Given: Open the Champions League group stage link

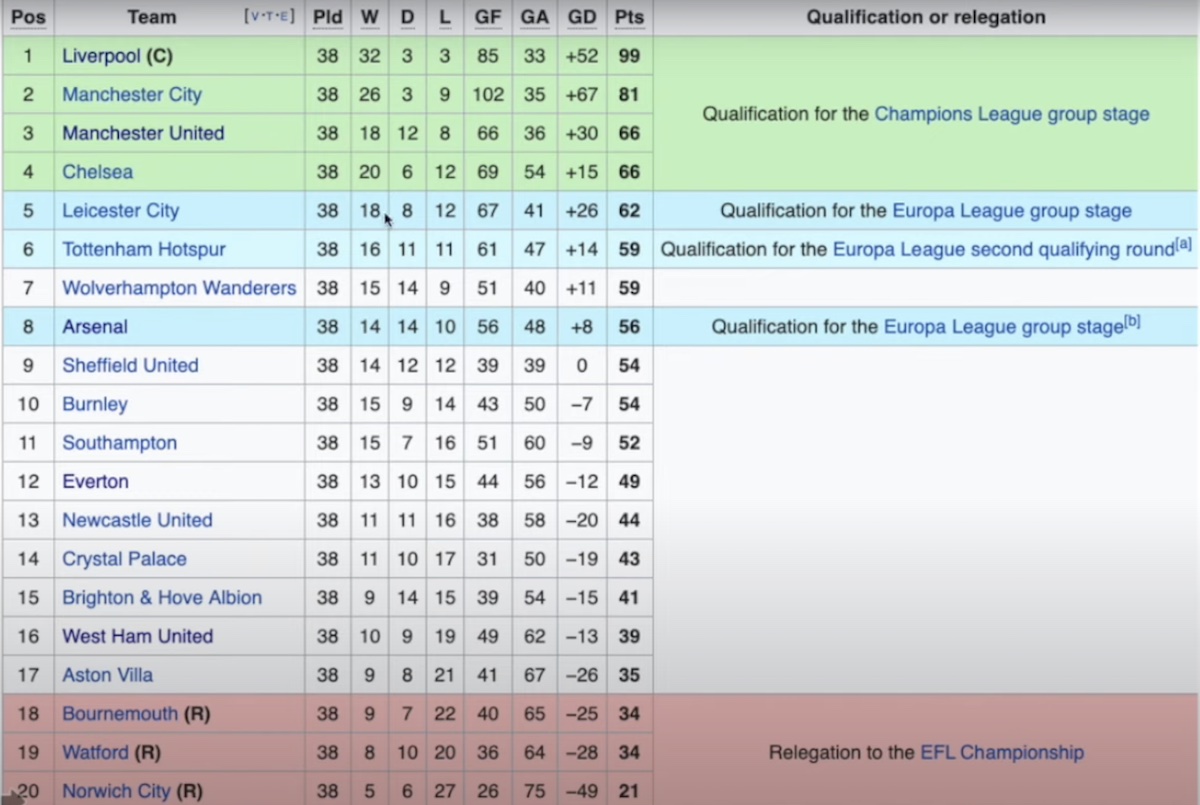Looking at the screenshot, I should tap(1011, 114).
